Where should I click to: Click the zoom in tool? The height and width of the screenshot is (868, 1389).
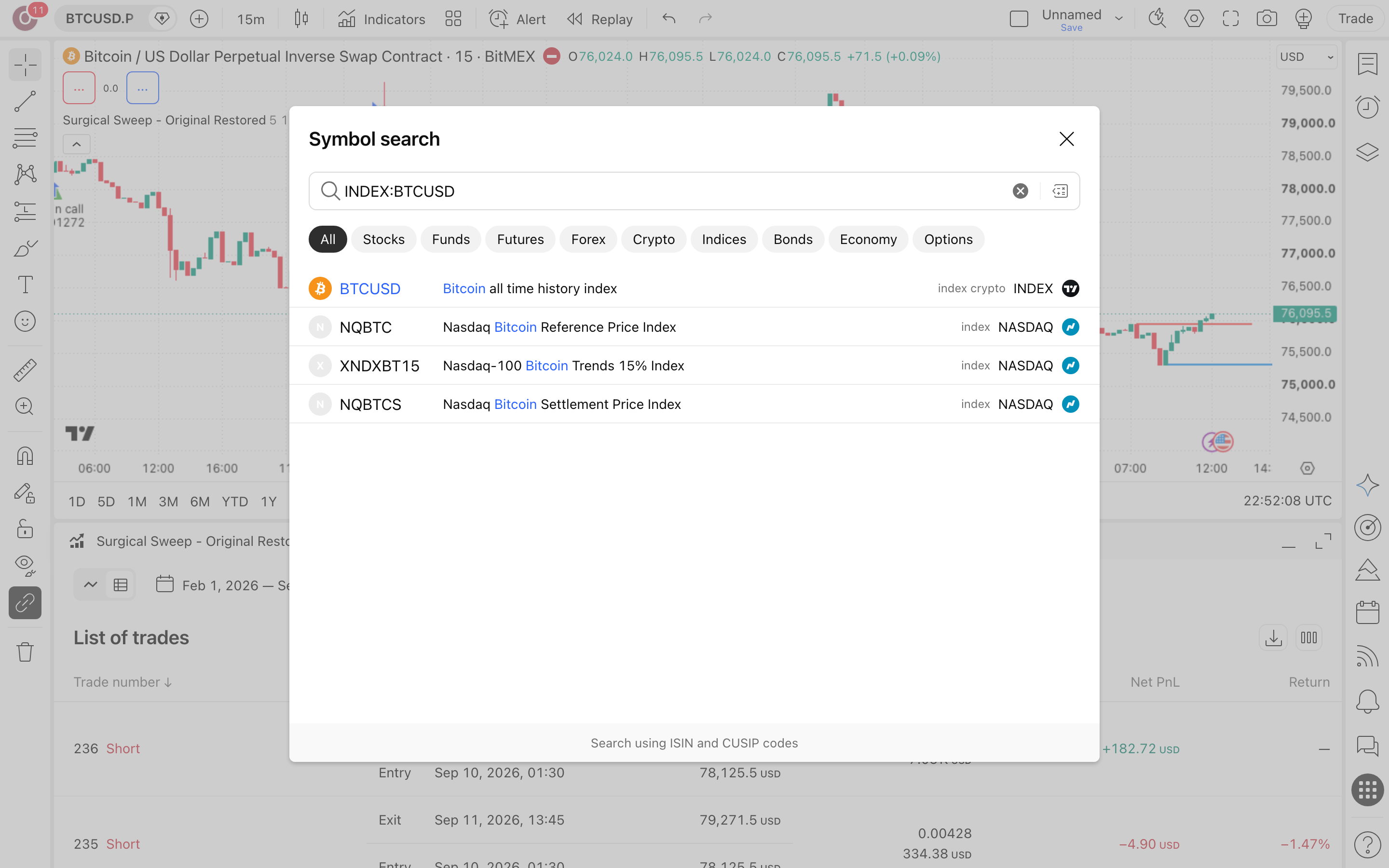click(x=25, y=407)
